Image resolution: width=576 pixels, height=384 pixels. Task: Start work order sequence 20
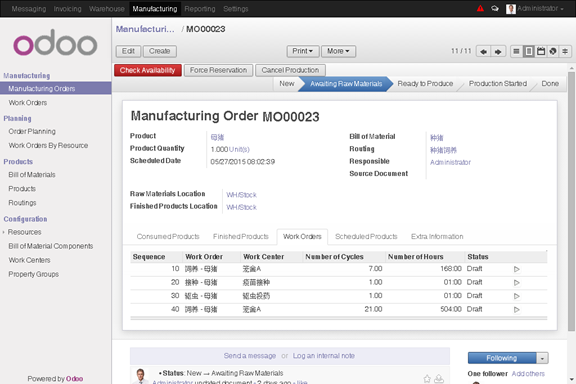point(516,283)
